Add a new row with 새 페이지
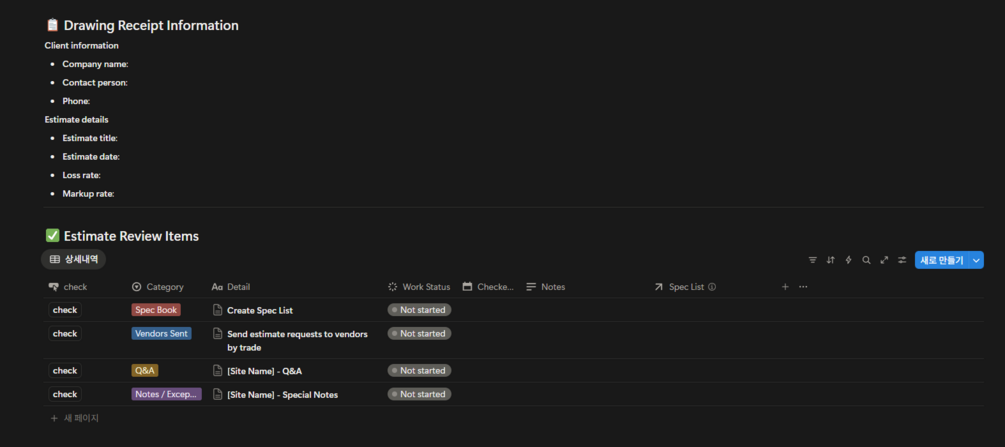Viewport: 1005px width, 447px height. point(75,418)
